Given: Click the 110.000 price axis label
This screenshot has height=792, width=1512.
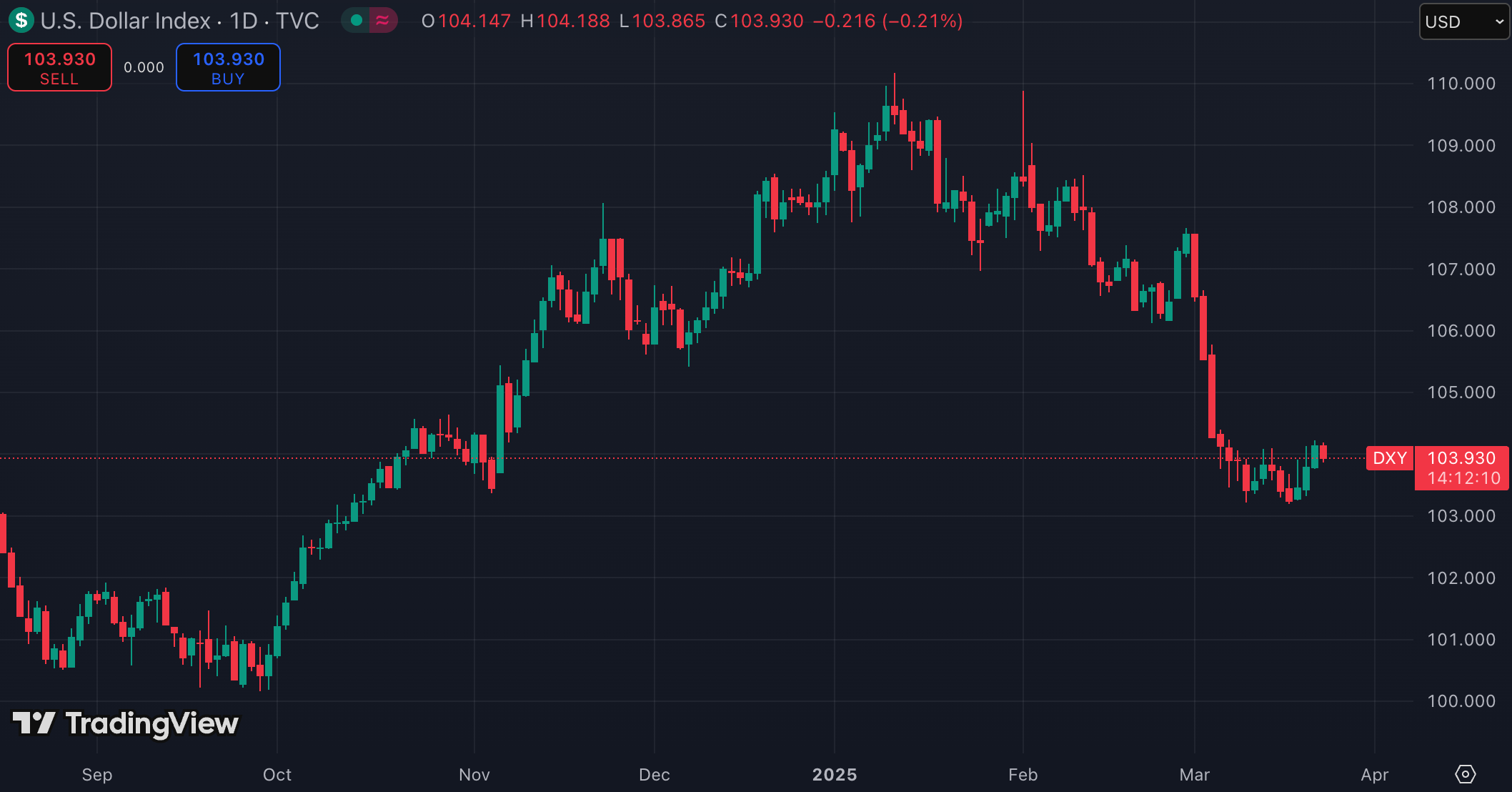Looking at the screenshot, I should coord(1461,84).
